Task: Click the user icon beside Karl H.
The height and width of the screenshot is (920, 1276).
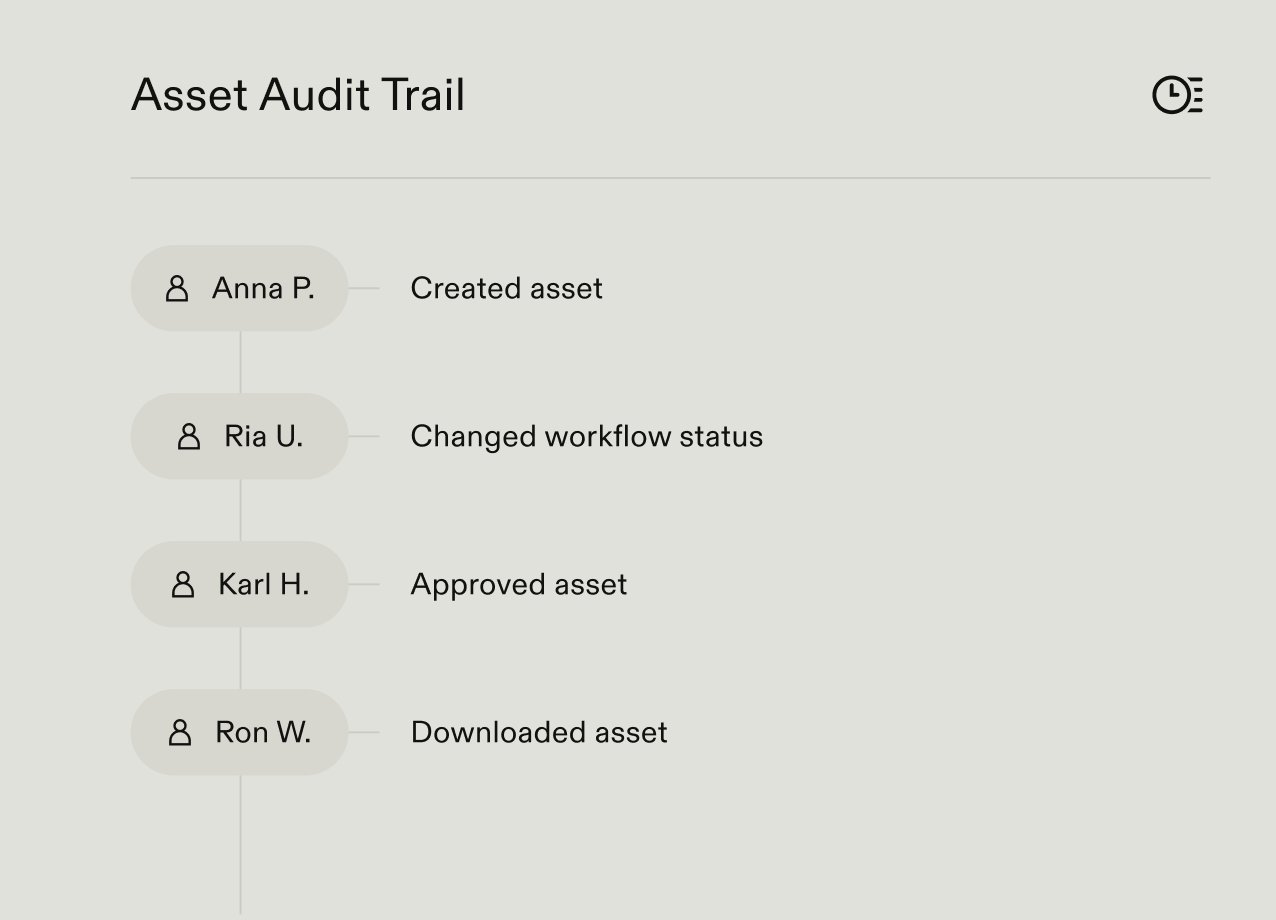Action: point(183,585)
